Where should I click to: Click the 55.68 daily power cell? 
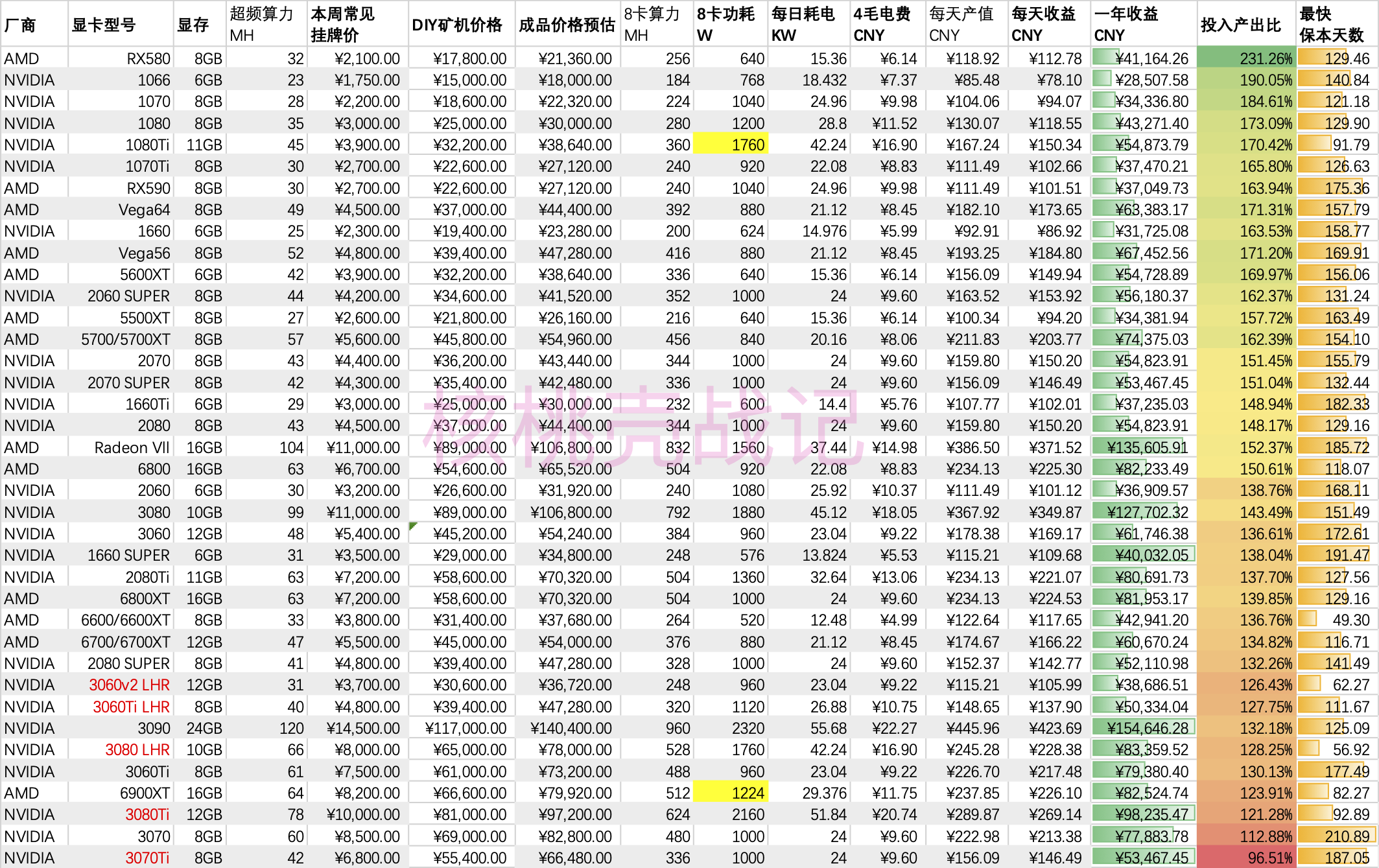809,728
